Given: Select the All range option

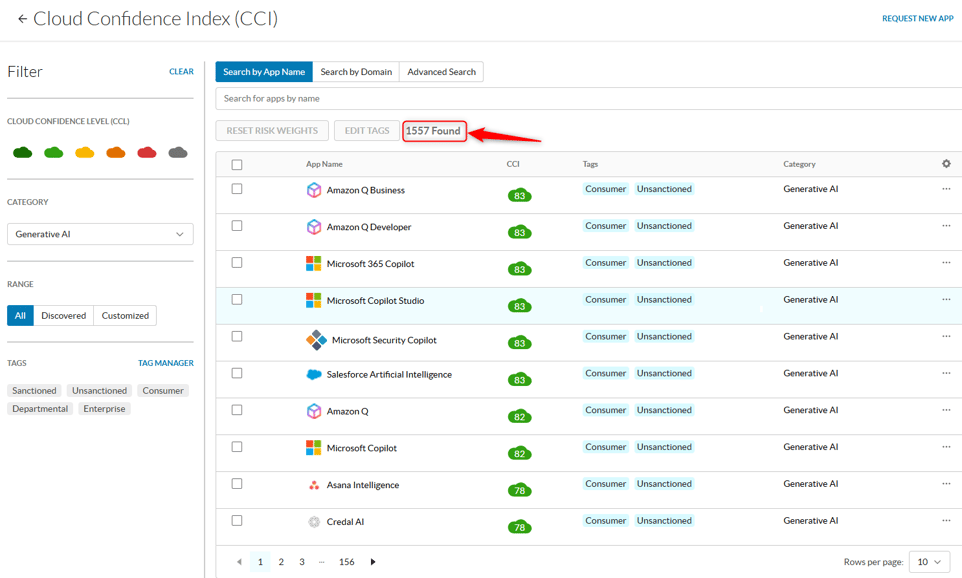Looking at the screenshot, I should click(20, 315).
